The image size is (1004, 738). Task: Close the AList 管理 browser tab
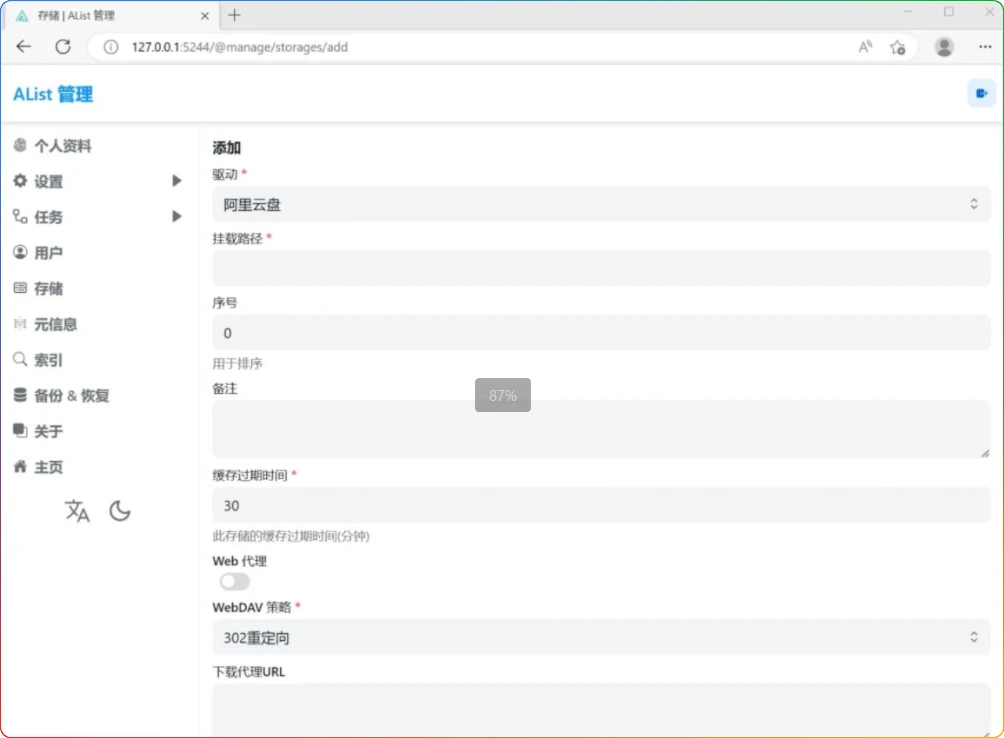click(x=205, y=16)
